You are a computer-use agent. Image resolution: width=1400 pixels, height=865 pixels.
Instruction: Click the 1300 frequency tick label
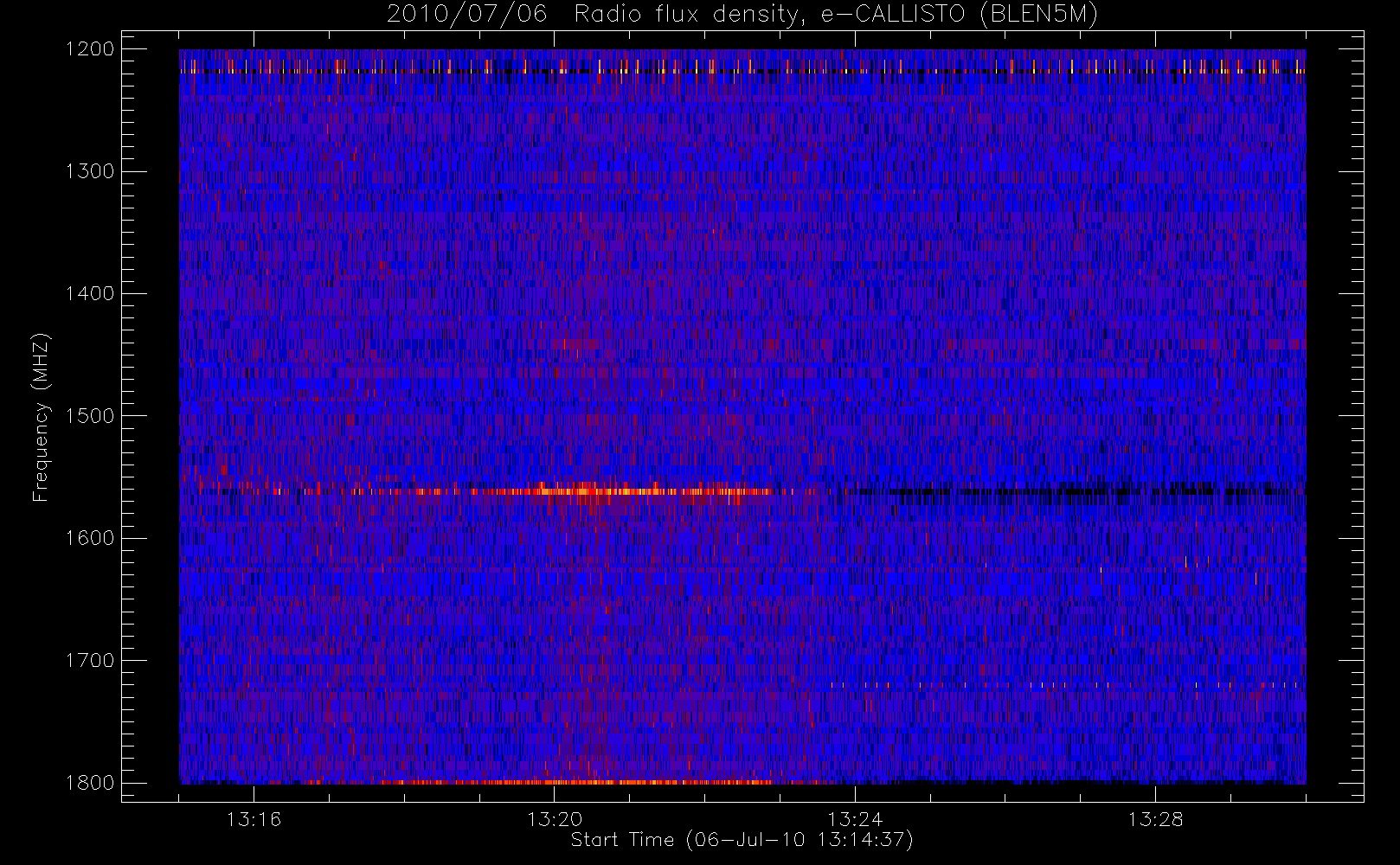pyautogui.click(x=90, y=171)
